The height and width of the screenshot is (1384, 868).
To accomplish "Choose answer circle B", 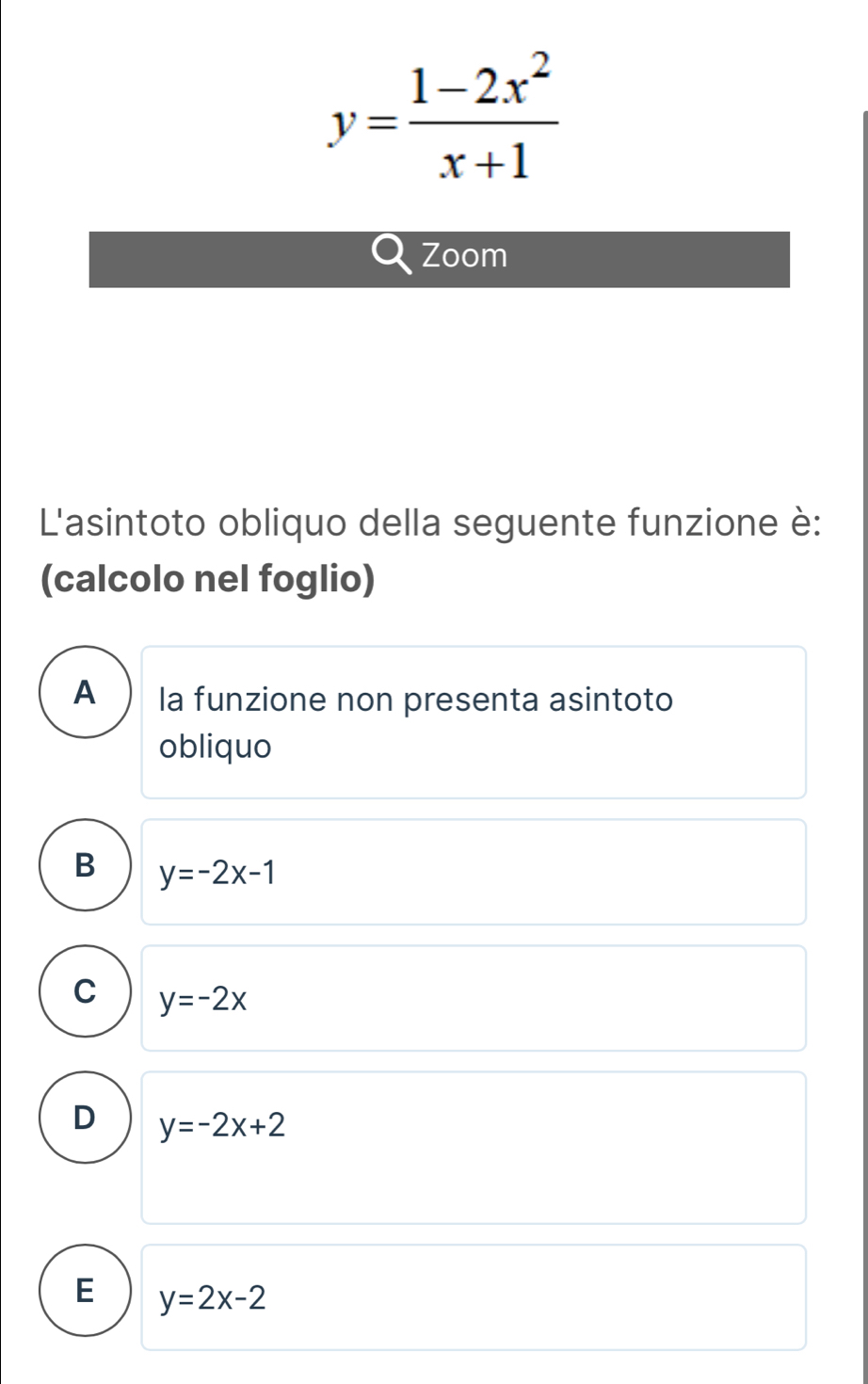I will 85,865.
